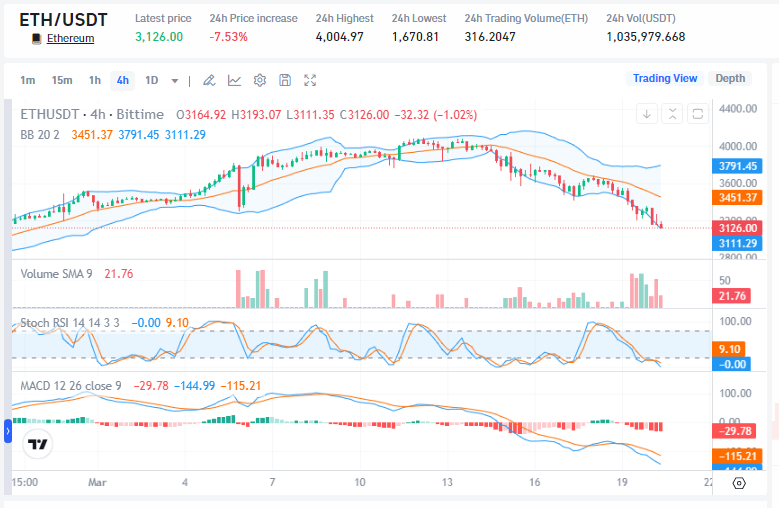Click the save chart floppy icon
This screenshot has height=508, width=779.
coord(285,80)
